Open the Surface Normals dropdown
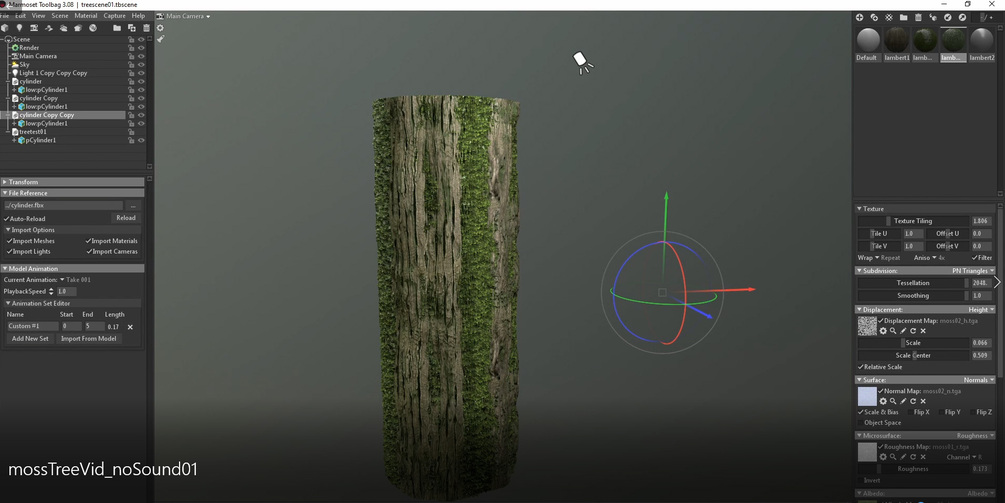Image resolution: width=1005 pixels, height=503 pixels. pyautogui.click(x=979, y=380)
